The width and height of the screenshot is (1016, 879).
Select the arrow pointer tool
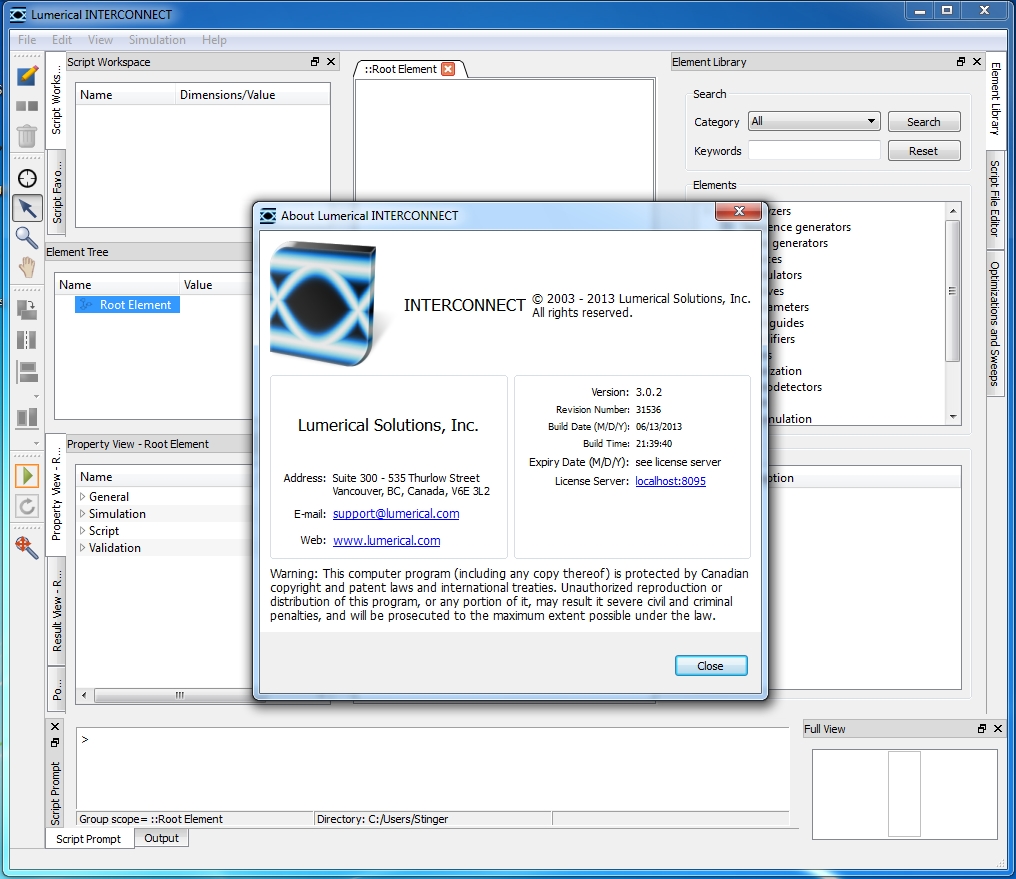[x=27, y=208]
